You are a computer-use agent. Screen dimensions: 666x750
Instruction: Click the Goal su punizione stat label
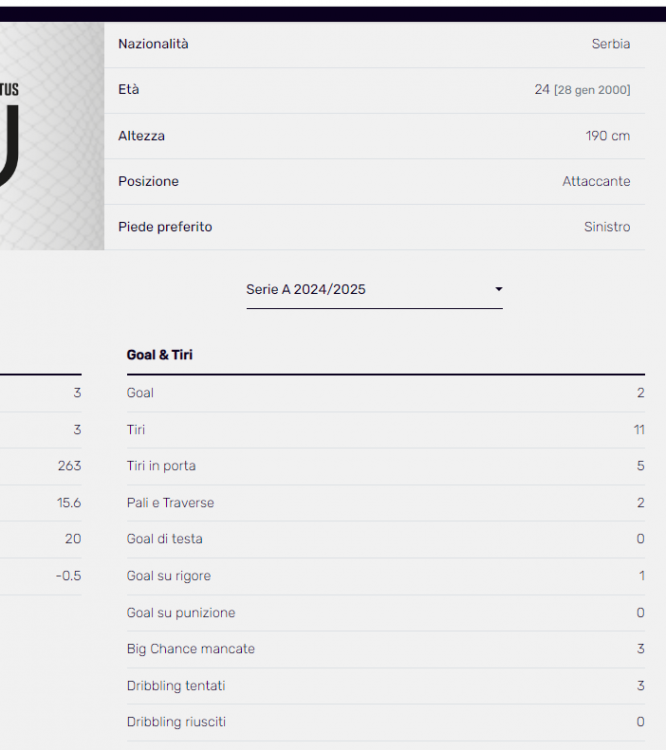(x=180, y=613)
